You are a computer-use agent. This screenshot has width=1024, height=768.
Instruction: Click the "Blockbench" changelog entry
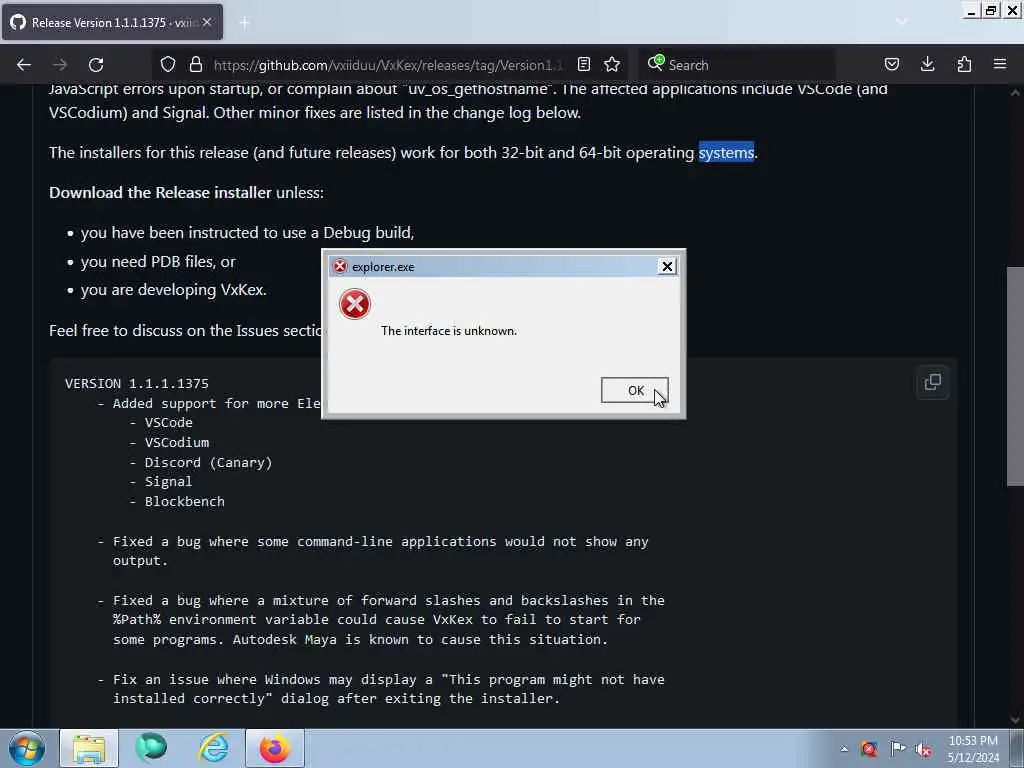pos(185,502)
